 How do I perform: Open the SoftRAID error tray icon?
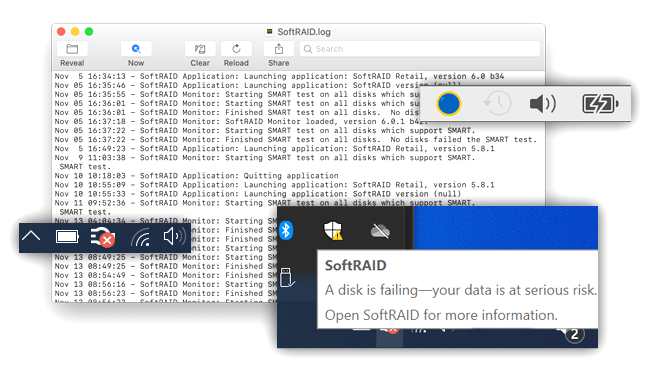[102, 237]
